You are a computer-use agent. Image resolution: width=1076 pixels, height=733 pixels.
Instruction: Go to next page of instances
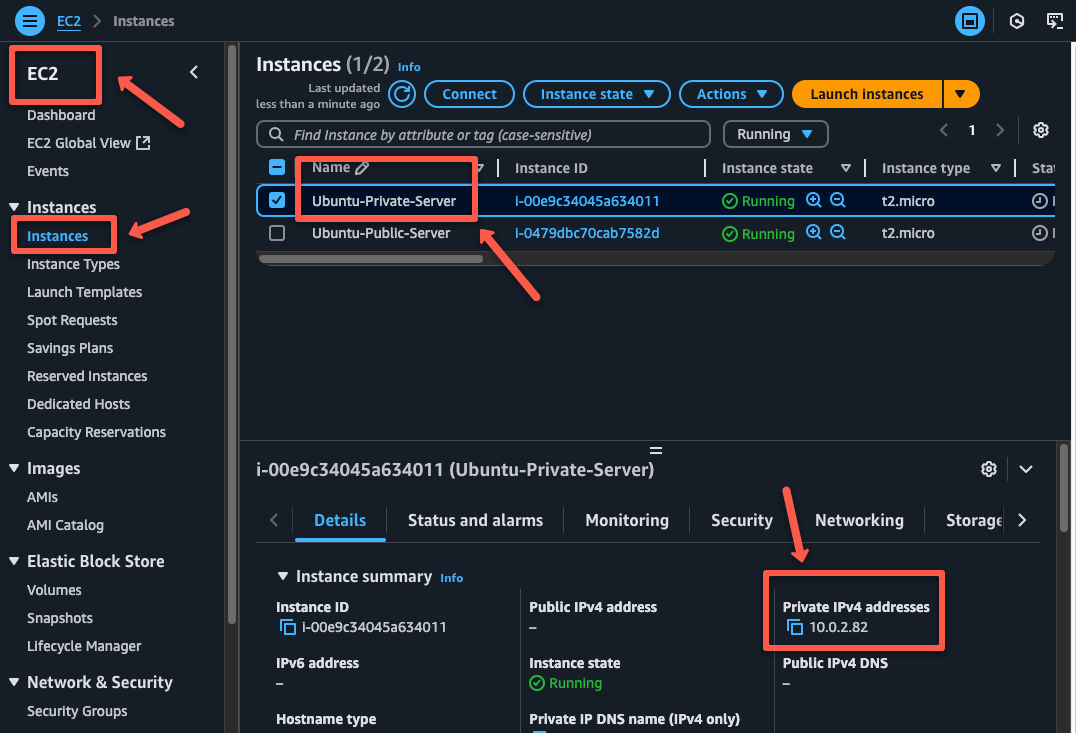coord(999,130)
